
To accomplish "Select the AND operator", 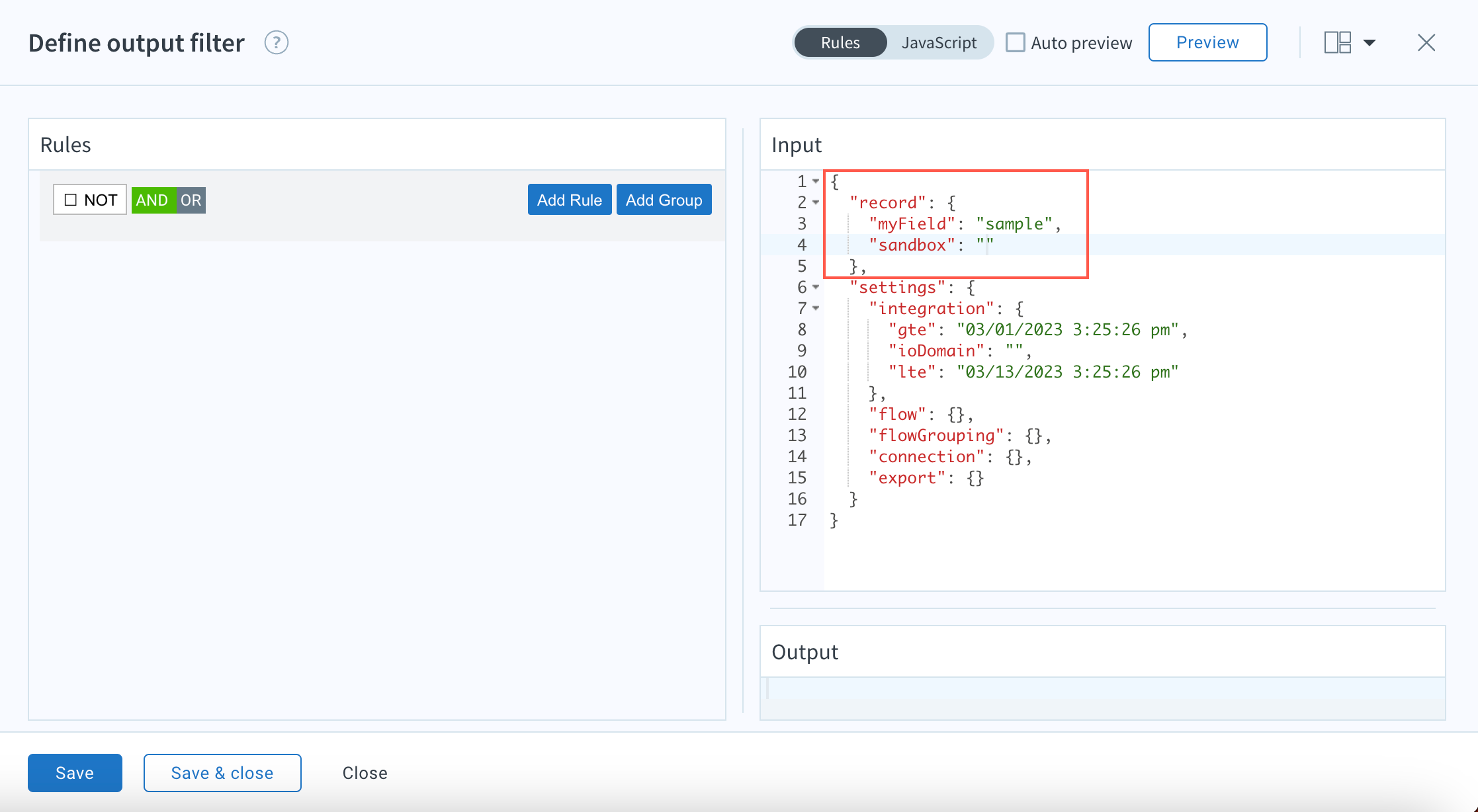I will pos(153,200).
